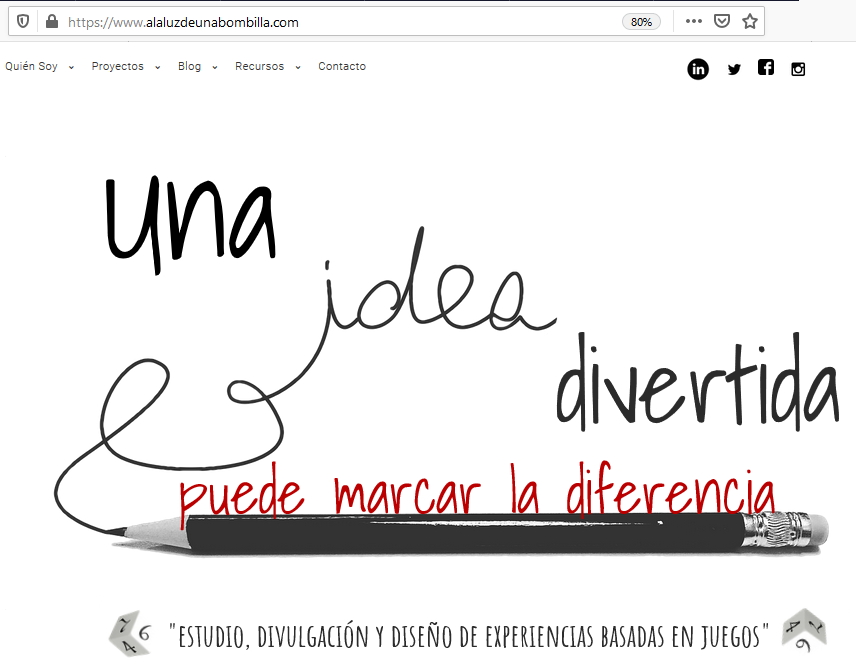This screenshot has height=664, width=856.
Task: Bookmark this page with the star
Action: [750, 21]
